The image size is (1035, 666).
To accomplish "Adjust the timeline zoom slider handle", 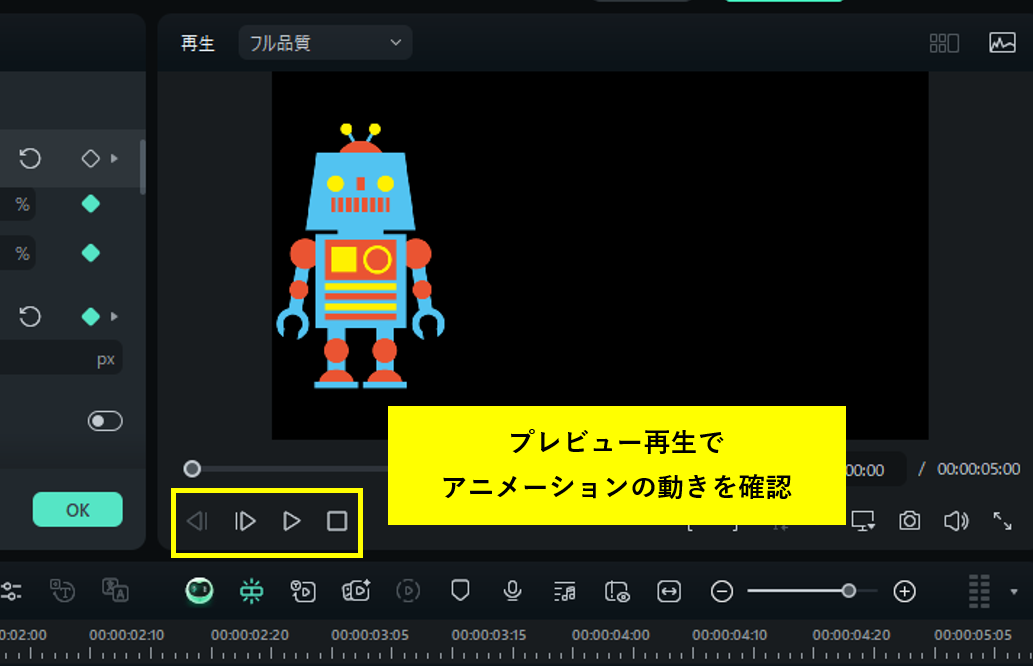I will click(x=850, y=591).
